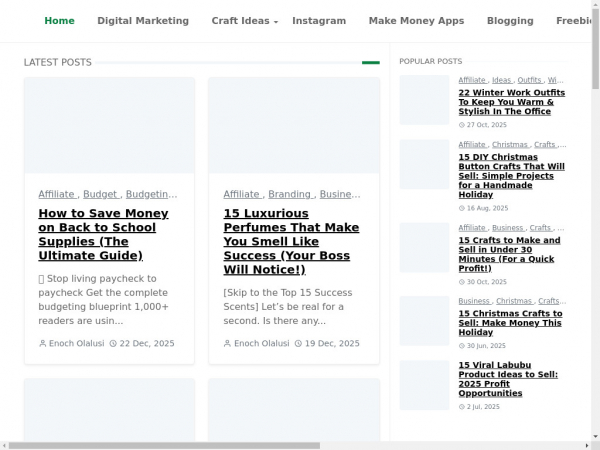Select the Blogging navigation item
Image resolution: width=600 pixels, height=450 pixels.
click(510, 21)
